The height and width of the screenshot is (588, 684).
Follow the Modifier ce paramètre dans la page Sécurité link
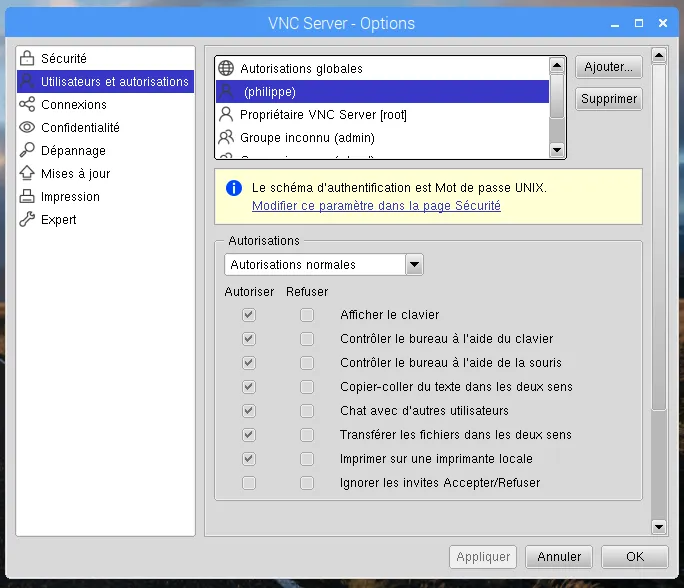[x=376, y=205]
